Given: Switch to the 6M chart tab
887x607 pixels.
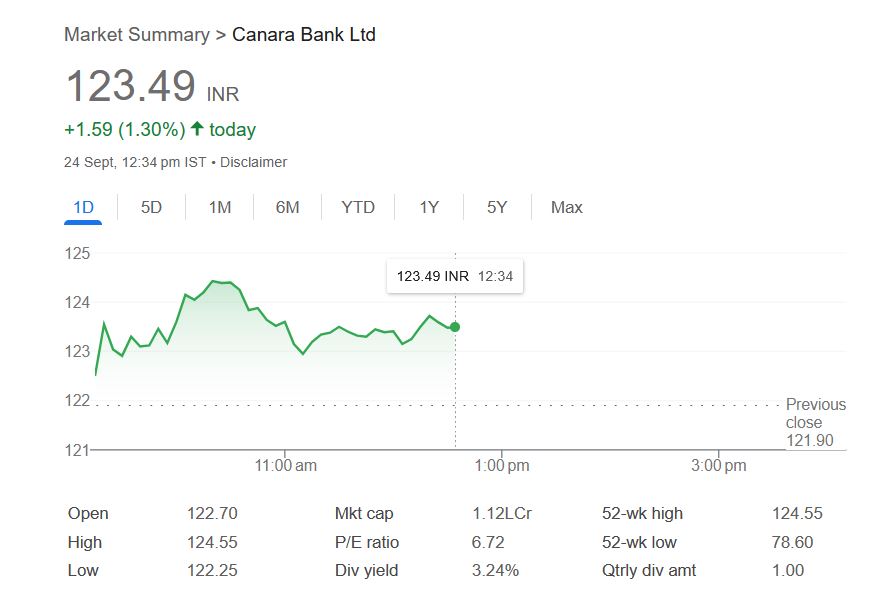Looking at the screenshot, I should coord(288,208).
